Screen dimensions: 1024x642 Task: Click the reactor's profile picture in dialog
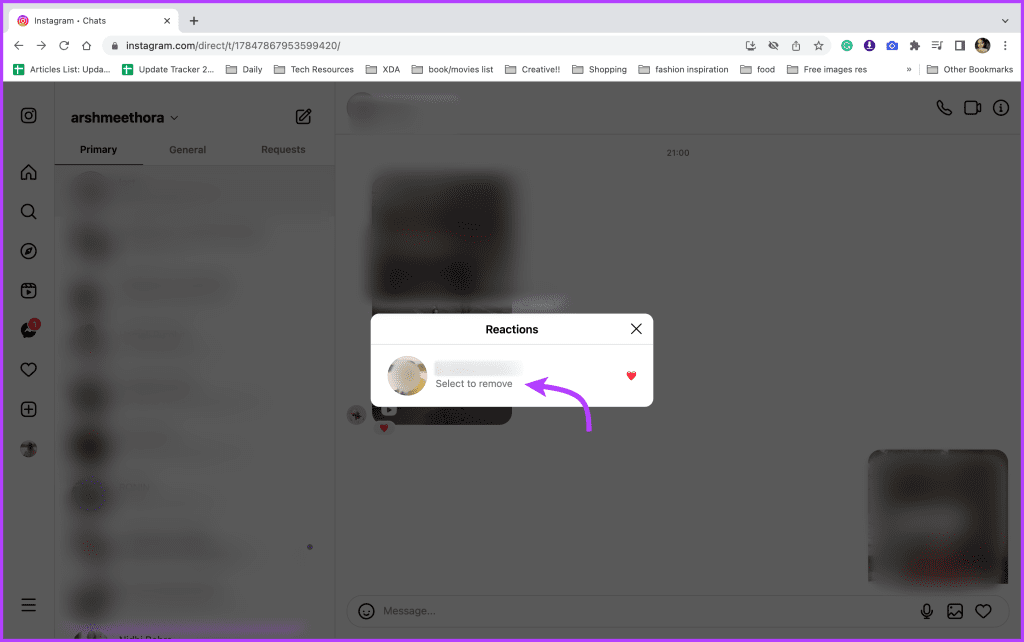point(407,376)
